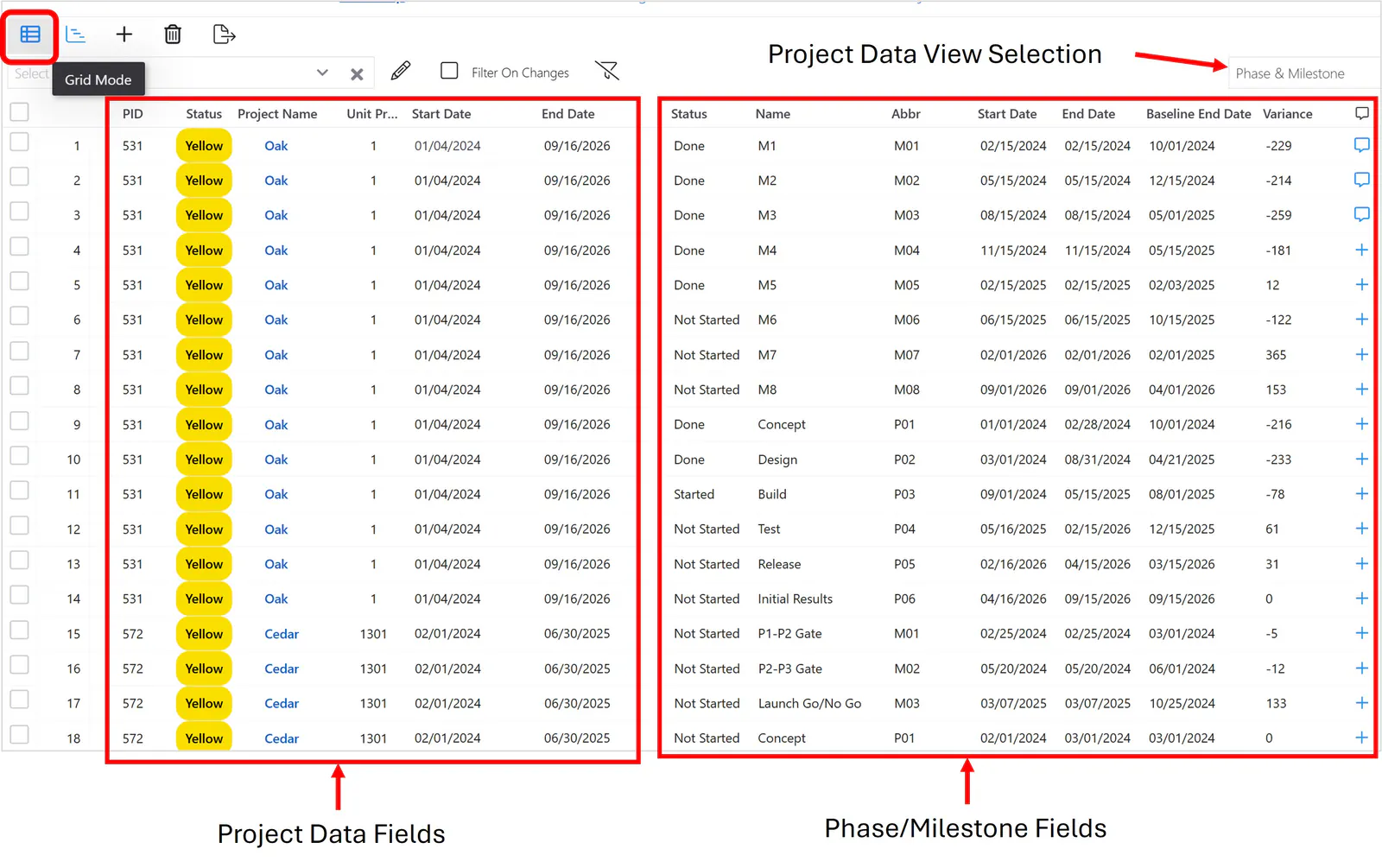Add comment with plus on M4 row
This screenshot has height=868, width=1382.
tap(1362, 250)
